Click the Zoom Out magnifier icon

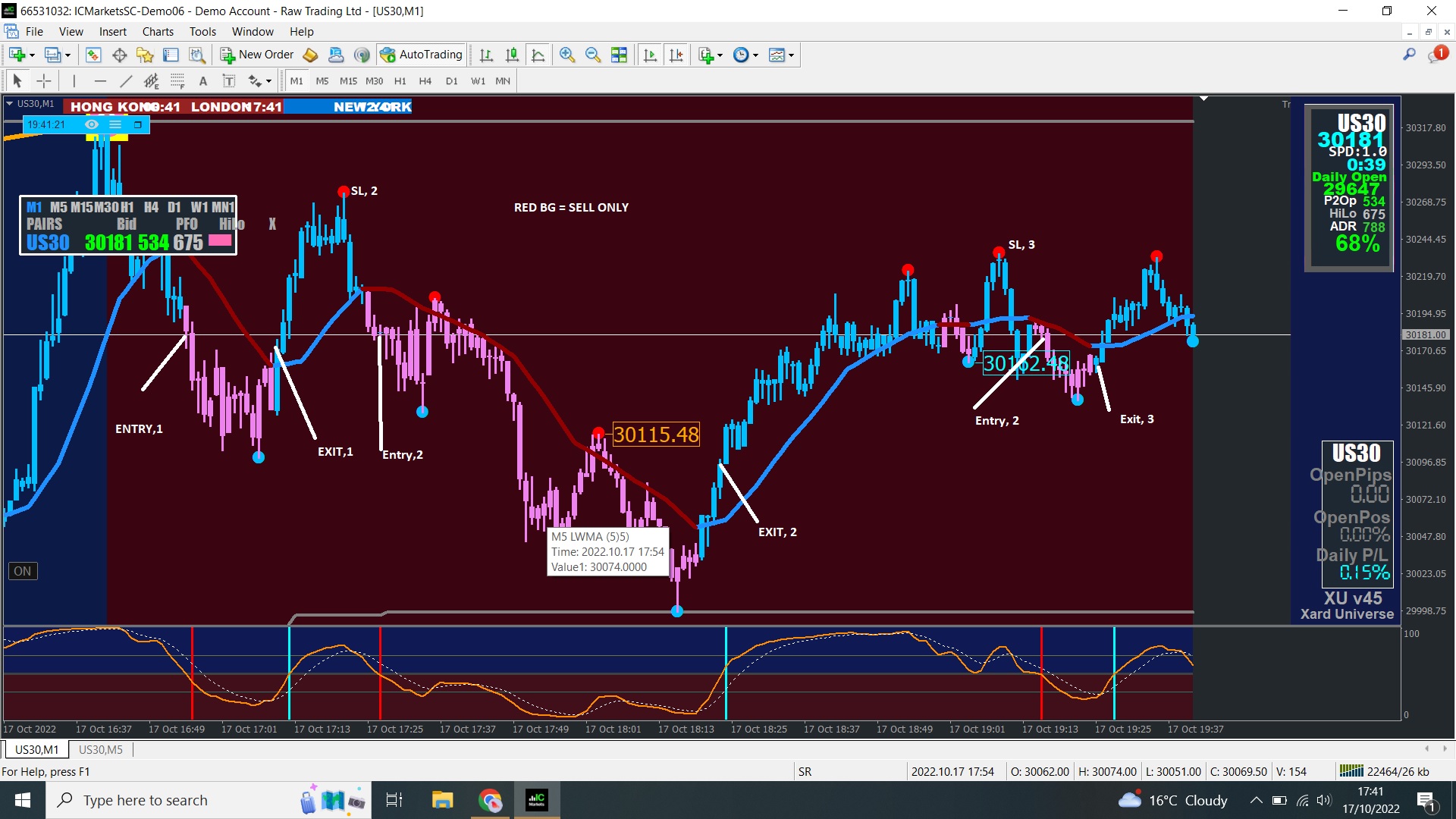tap(593, 55)
